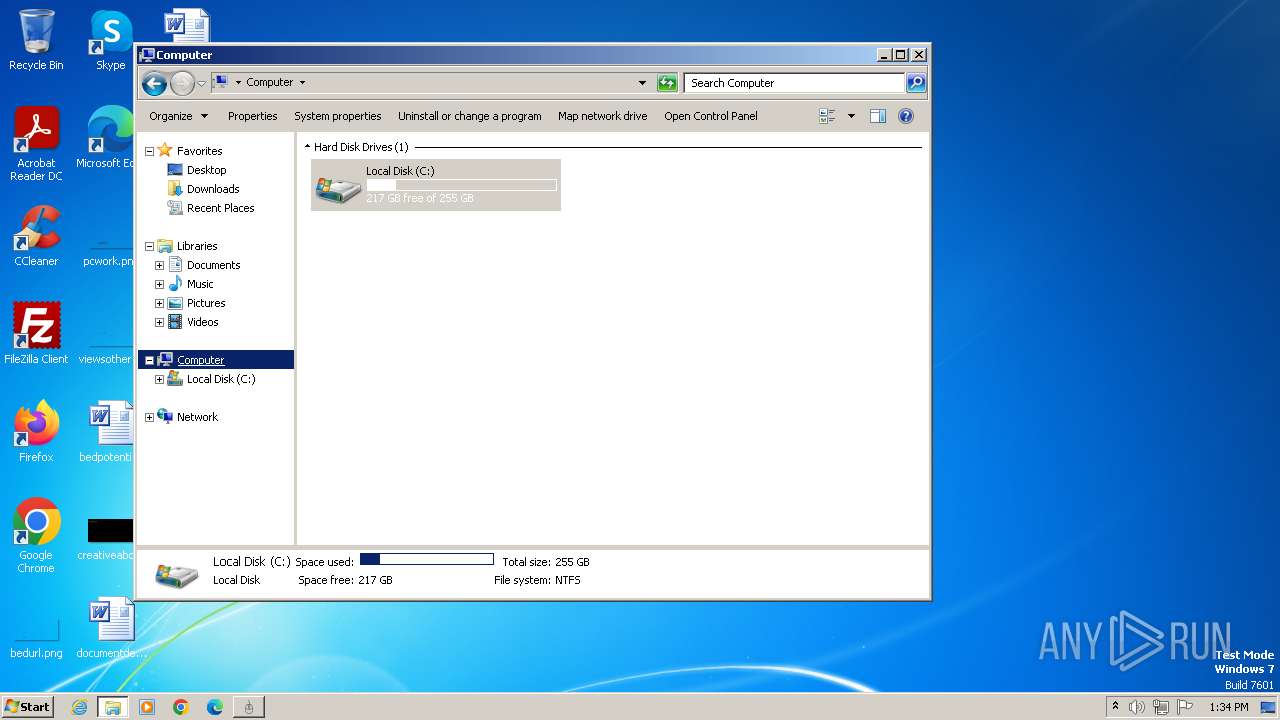Screen dimensions: 1280x720
Task: Click Properties in the toolbar
Action: [252, 116]
